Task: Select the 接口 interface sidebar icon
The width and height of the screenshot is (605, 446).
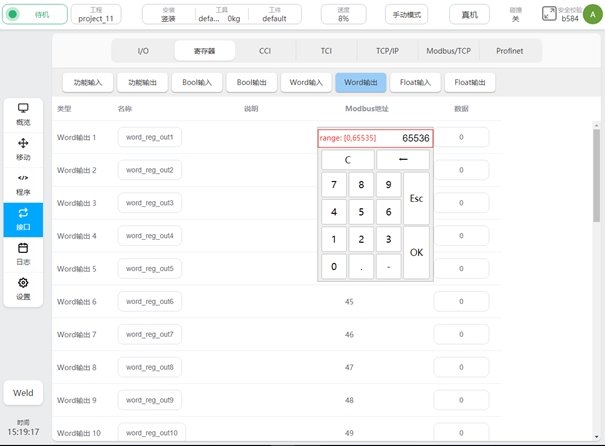Action: pos(23,219)
